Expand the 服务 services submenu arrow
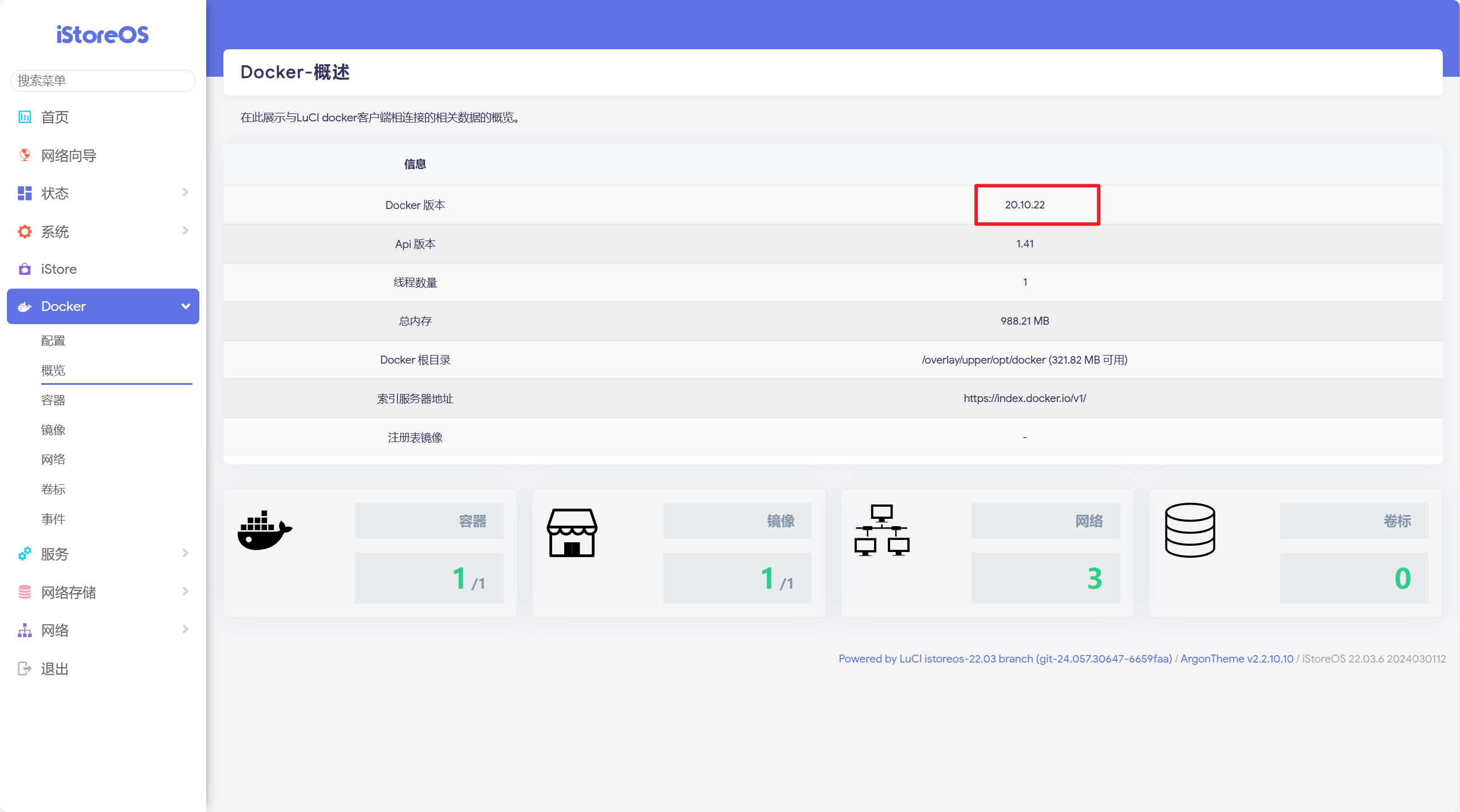Image resolution: width=1460 pixels, height=812 pixels. 185,553
